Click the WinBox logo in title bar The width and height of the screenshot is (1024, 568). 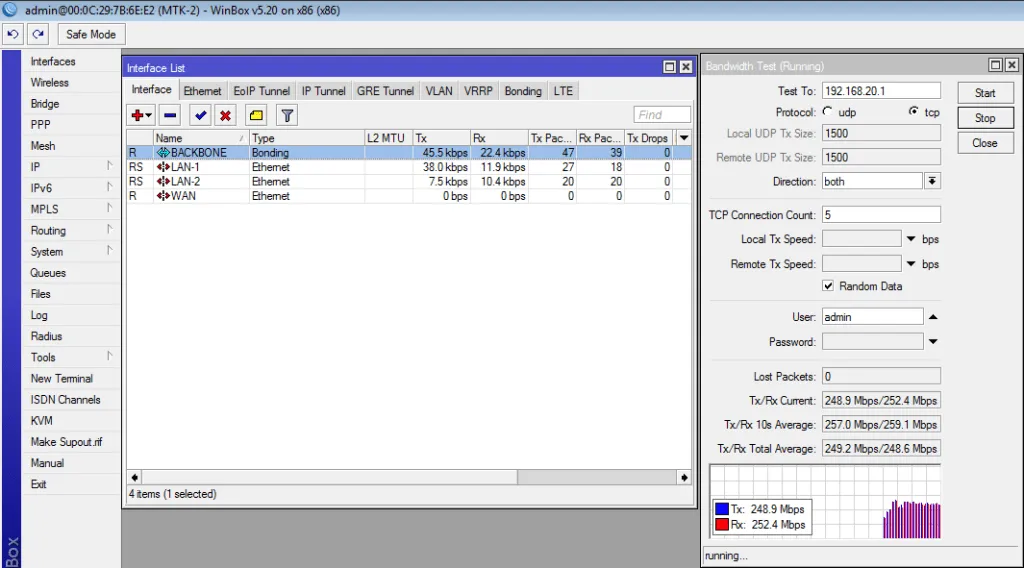(x=10, y=10)
